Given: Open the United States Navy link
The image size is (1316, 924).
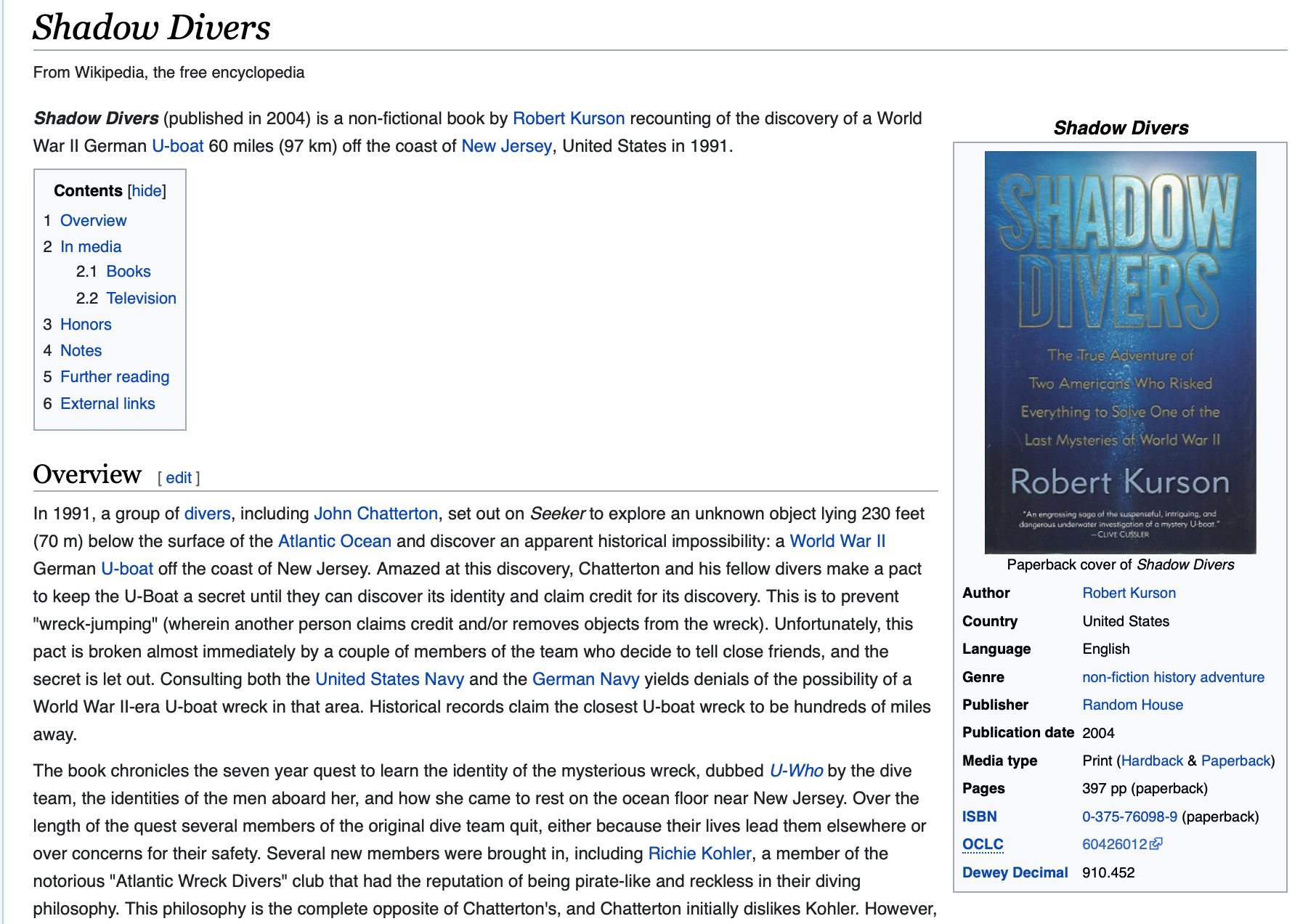Looking at the screenshot, I should point(389,679).
